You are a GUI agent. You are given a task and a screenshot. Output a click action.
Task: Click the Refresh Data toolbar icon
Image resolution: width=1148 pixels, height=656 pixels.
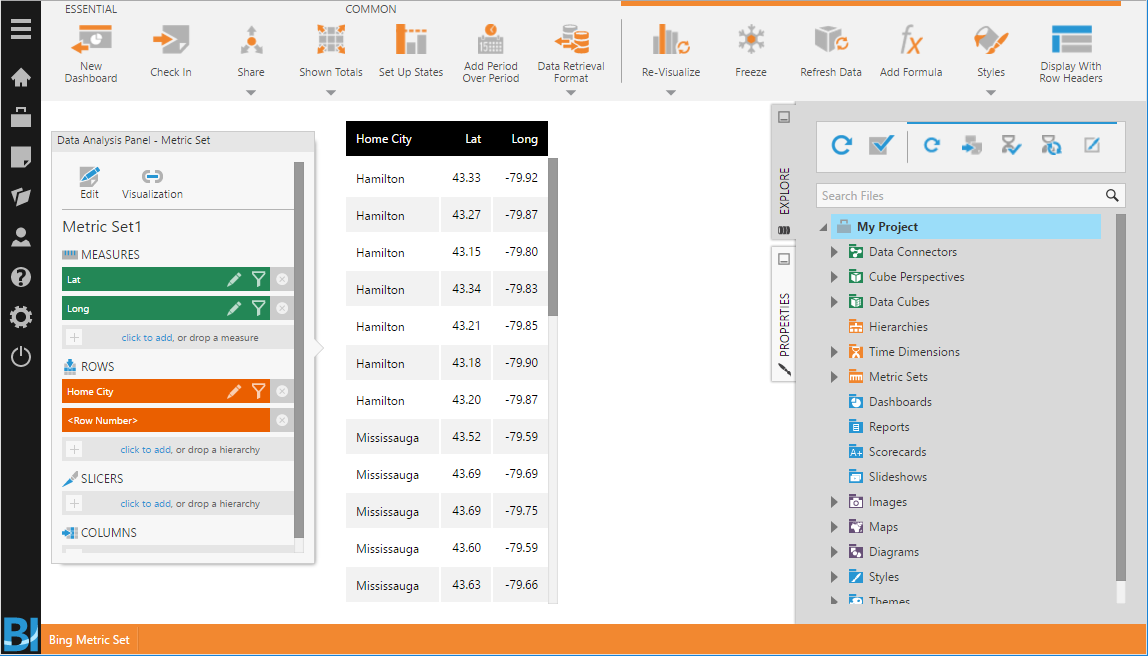831,40
